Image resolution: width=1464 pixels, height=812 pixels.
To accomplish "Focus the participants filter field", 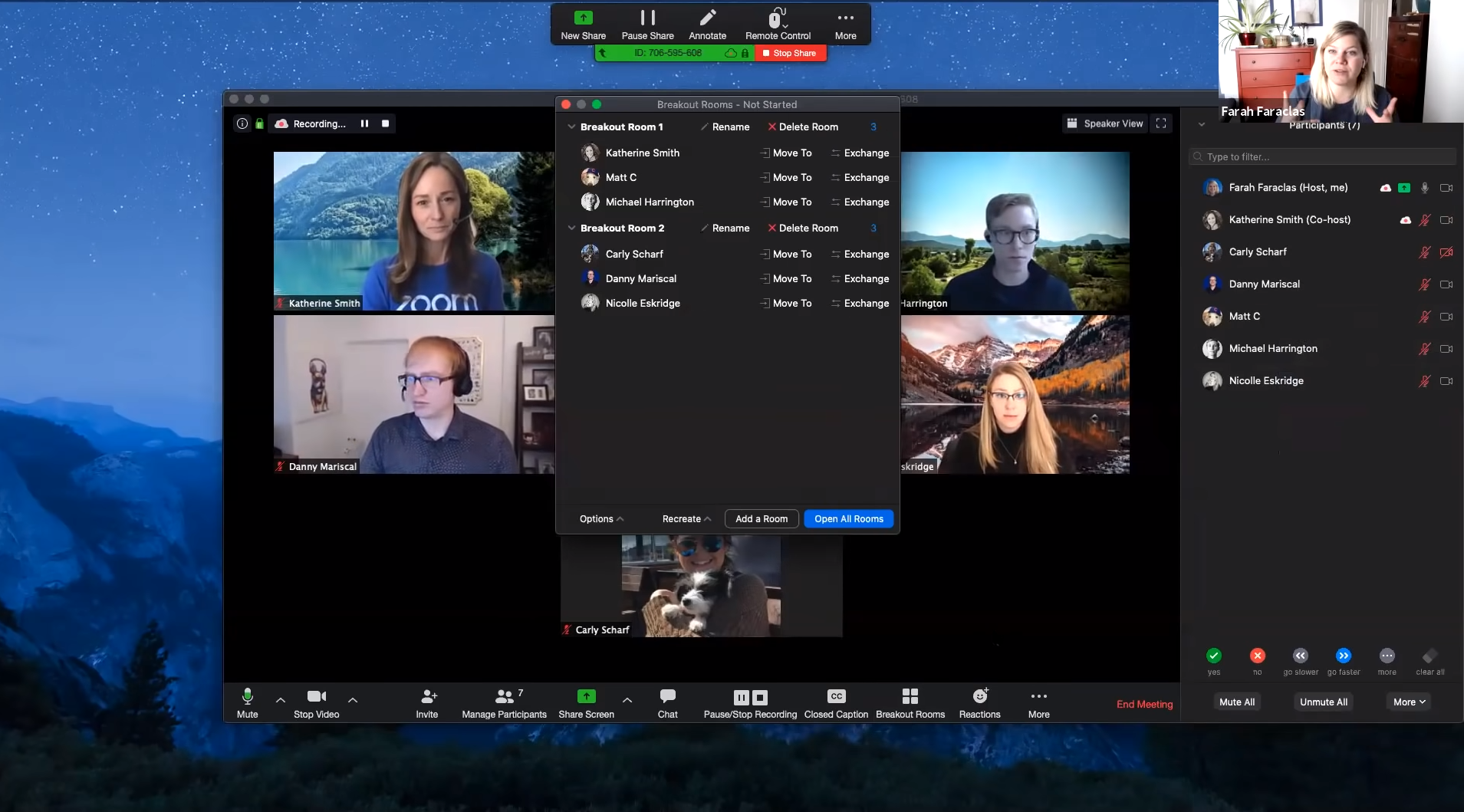I will pos(1322,156).
